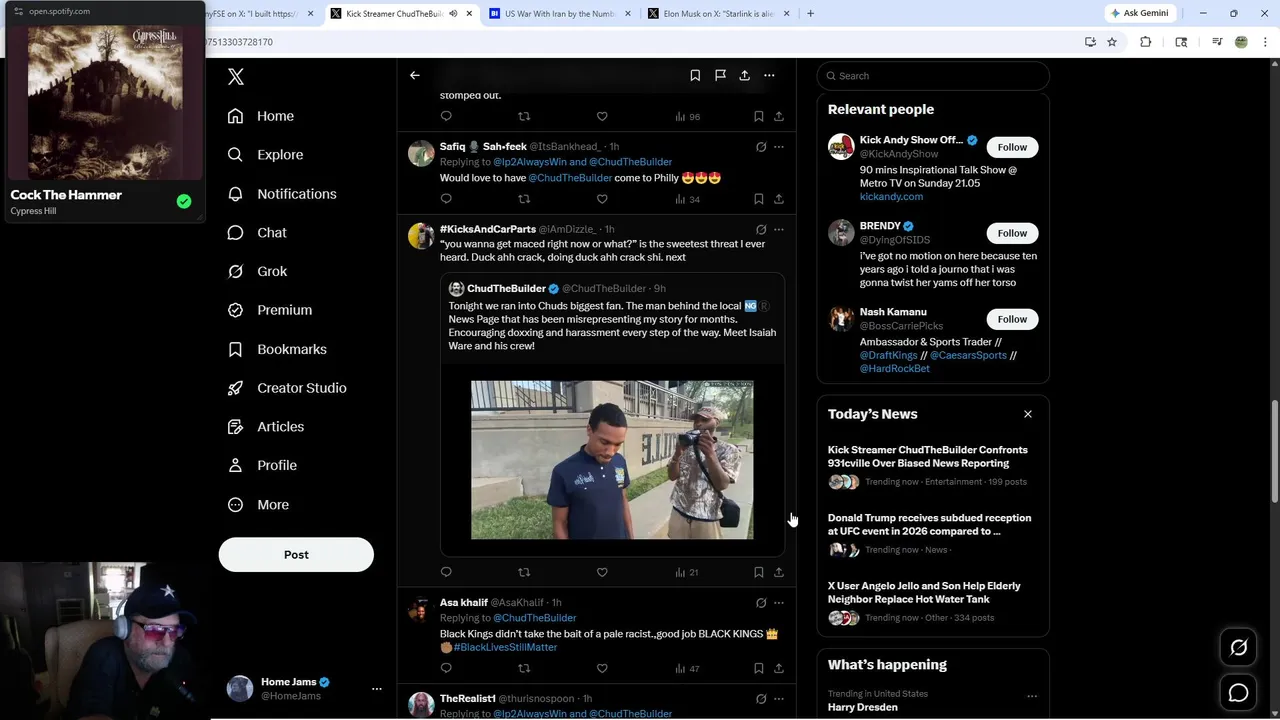Follow BRENDY account
The width and height of the screenshot is (1280, 720).
coord(1012,233)
